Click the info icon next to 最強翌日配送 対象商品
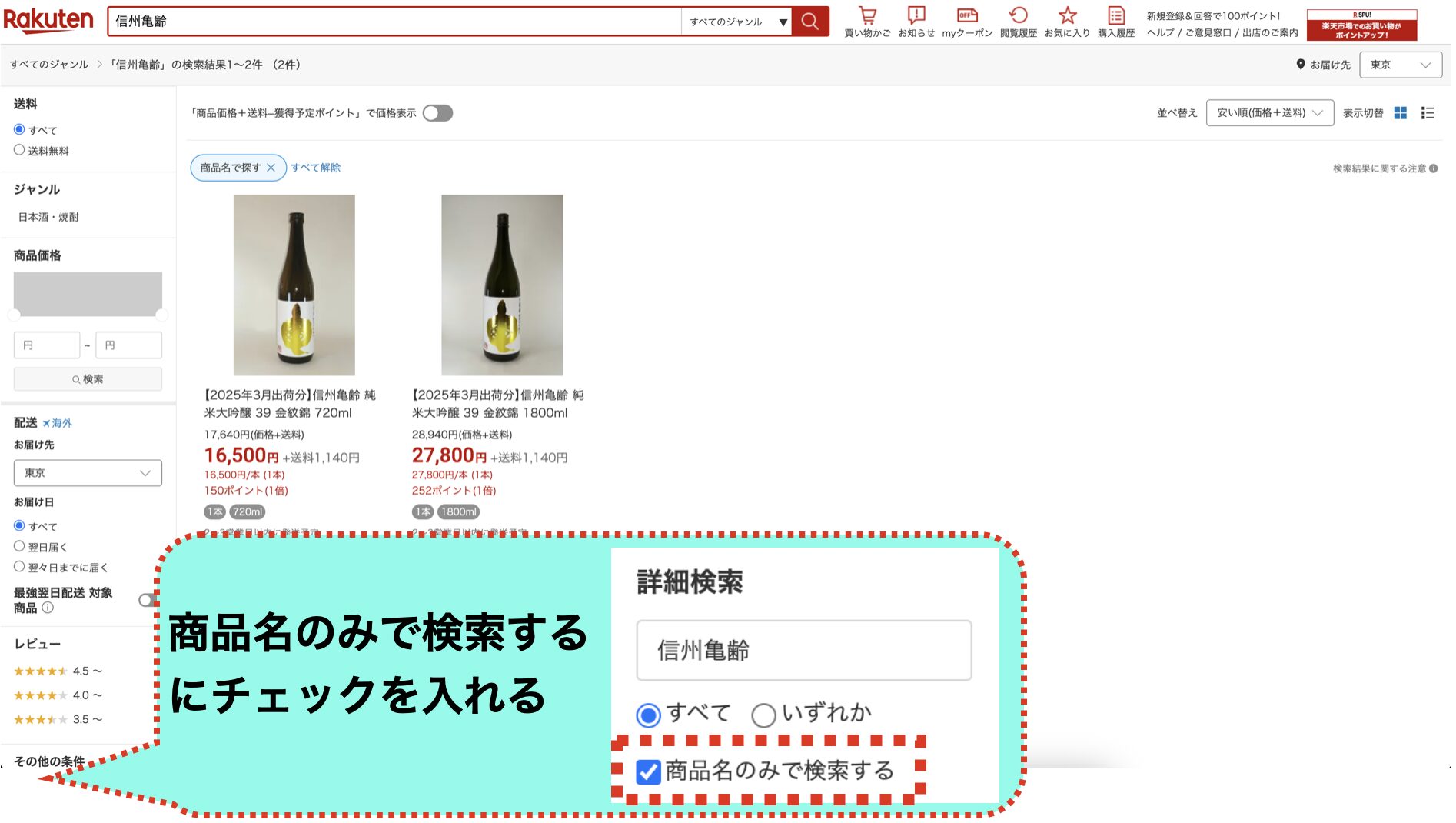Viewport: 1456px width, 823px height. click(48, 608)
